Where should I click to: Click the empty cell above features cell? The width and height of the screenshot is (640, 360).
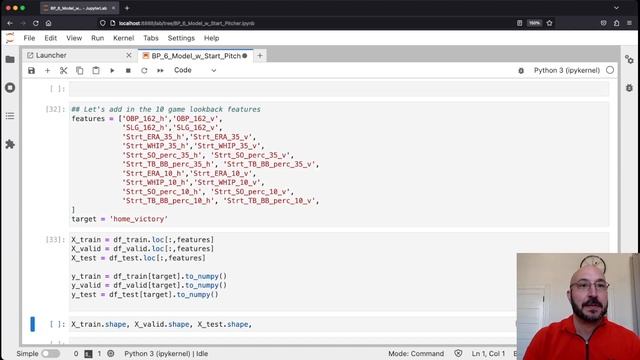click(339, 89)
